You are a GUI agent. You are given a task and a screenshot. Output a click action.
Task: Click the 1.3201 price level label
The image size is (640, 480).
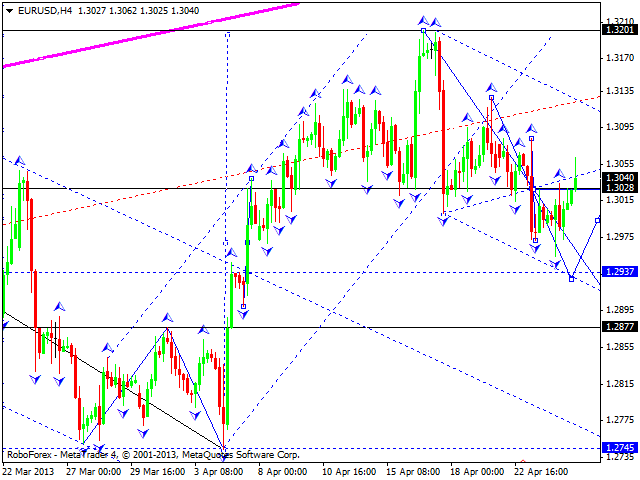click(619, 30)
